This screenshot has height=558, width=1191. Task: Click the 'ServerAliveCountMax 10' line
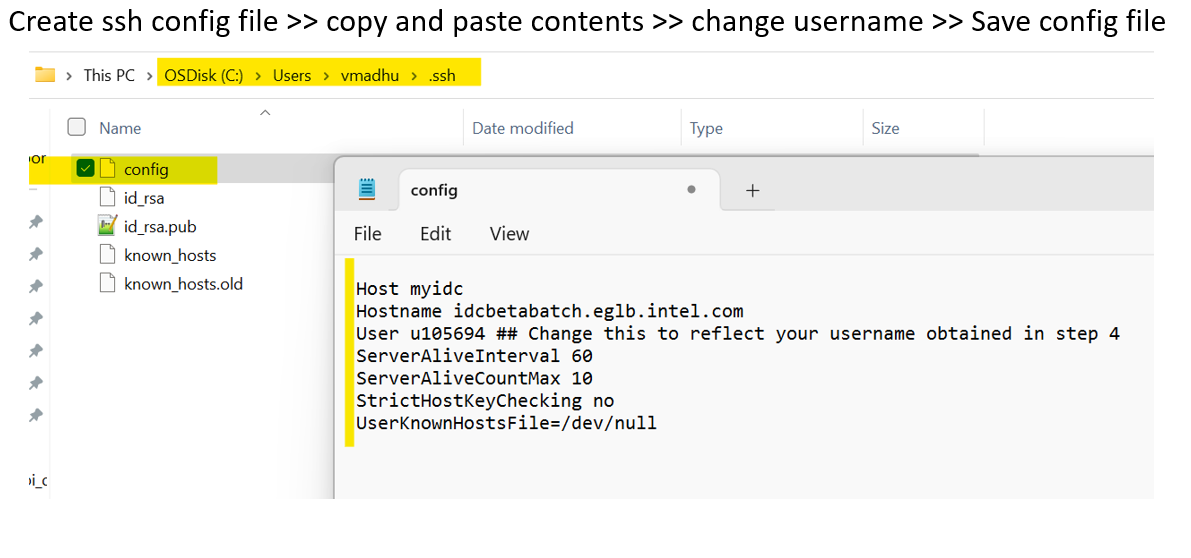tap(475, 378)
